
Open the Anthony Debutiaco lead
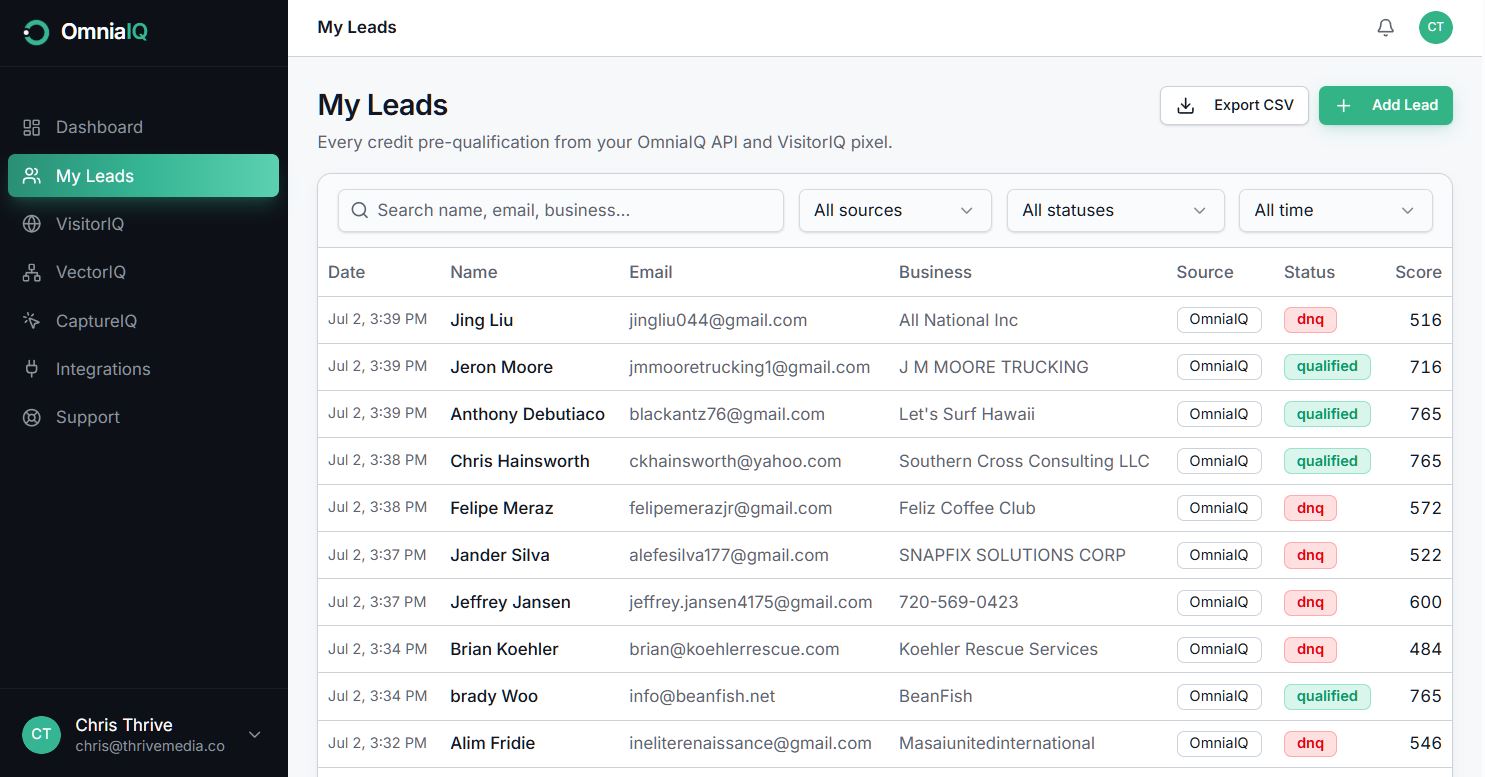coord(528,414)
